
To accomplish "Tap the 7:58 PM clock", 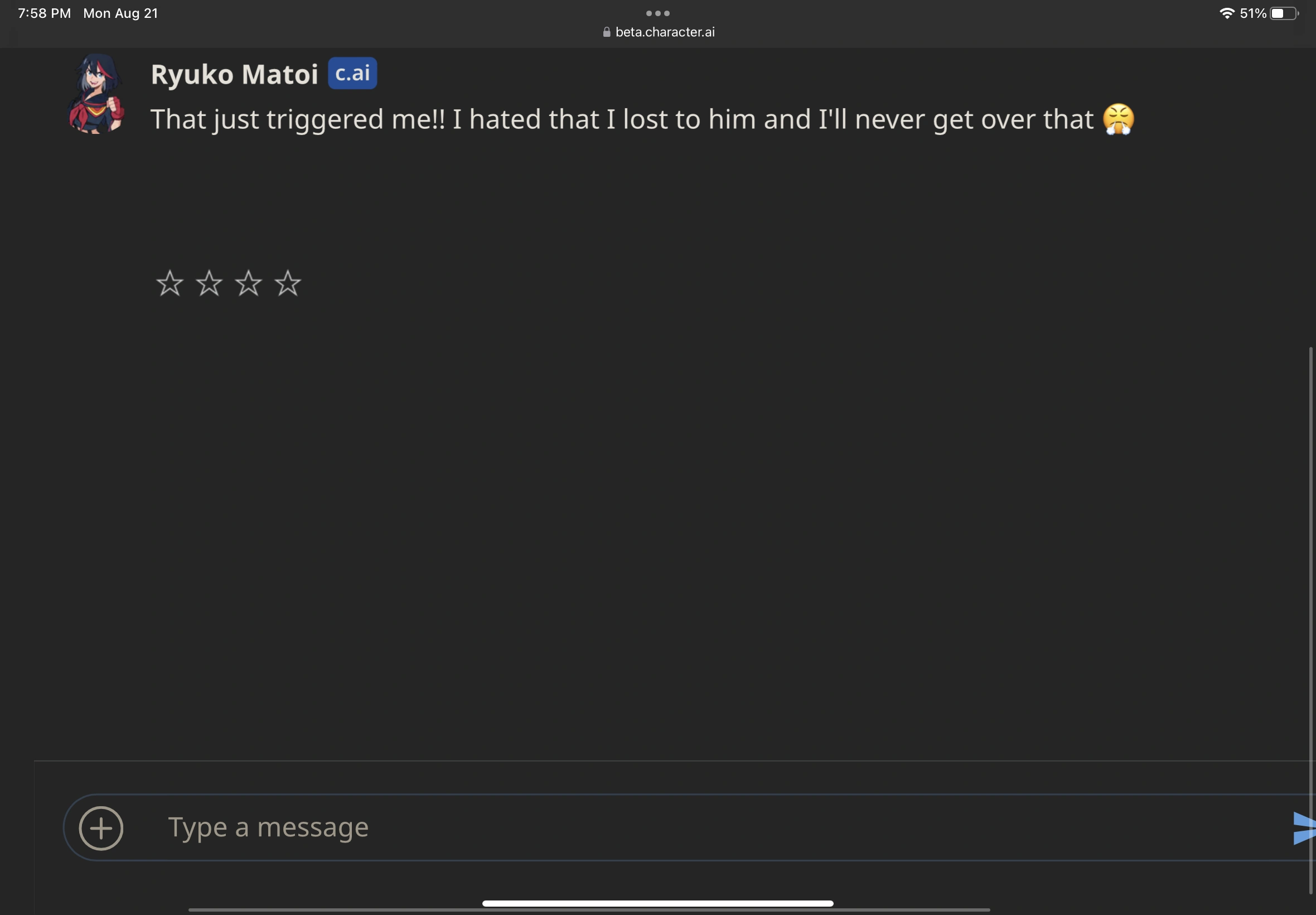I will point(44,13).
